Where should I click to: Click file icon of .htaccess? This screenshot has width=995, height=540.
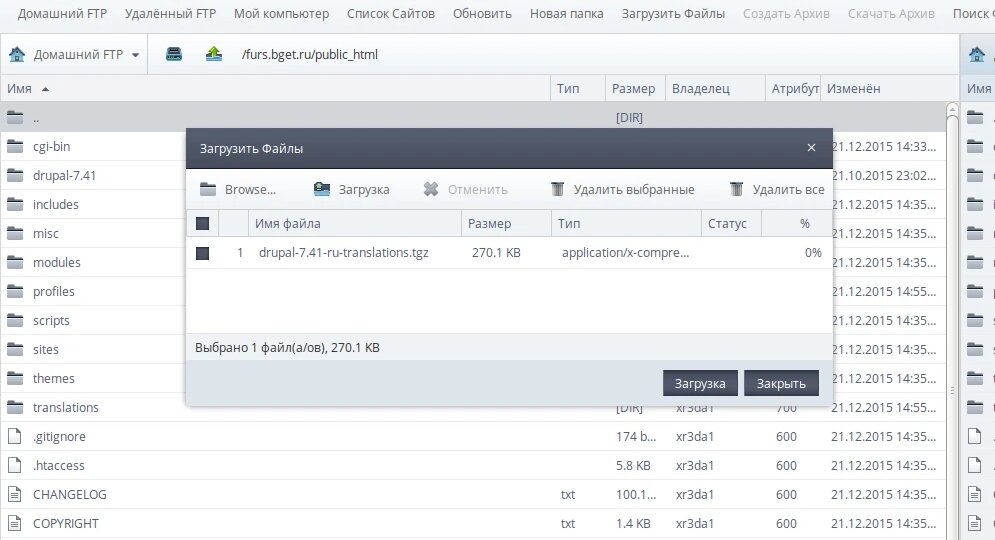coord(15,465)
